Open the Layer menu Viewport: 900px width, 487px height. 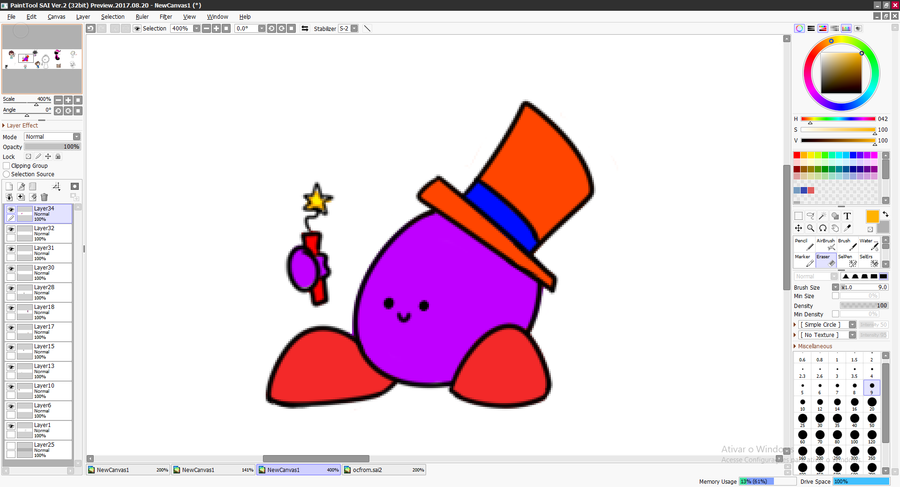[x=83, y=17]
